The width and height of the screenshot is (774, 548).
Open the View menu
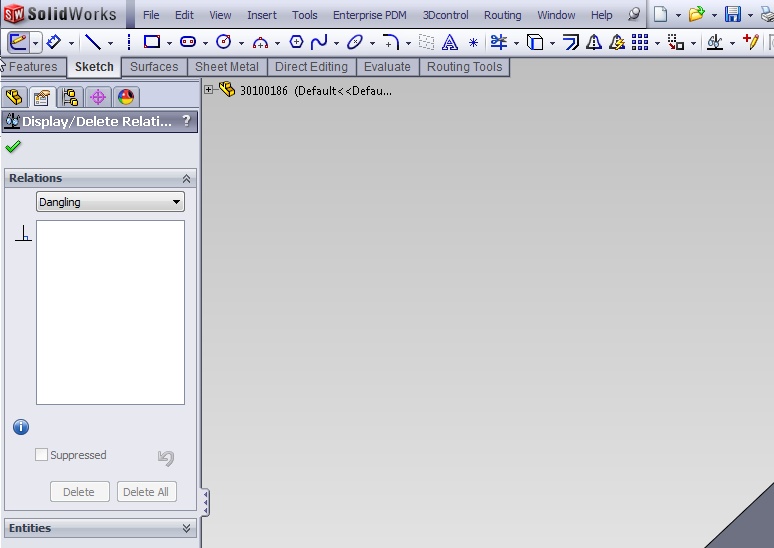point(220,15)
